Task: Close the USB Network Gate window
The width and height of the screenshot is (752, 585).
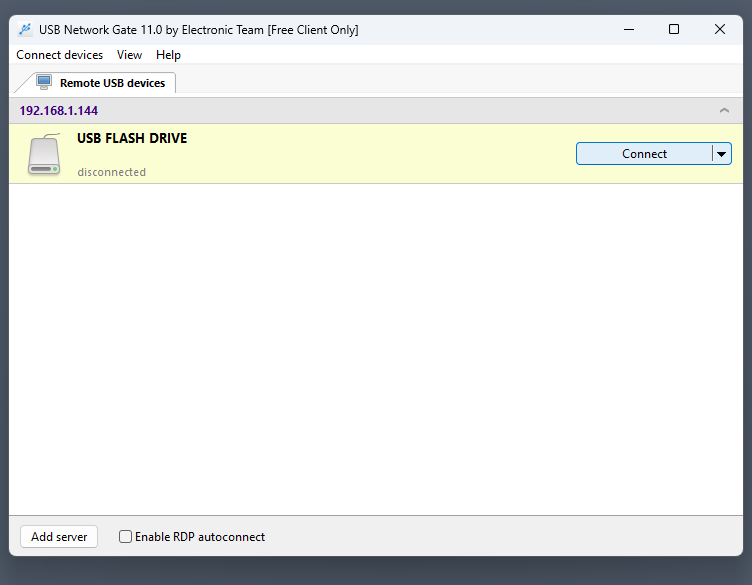Action: point(719,29)
